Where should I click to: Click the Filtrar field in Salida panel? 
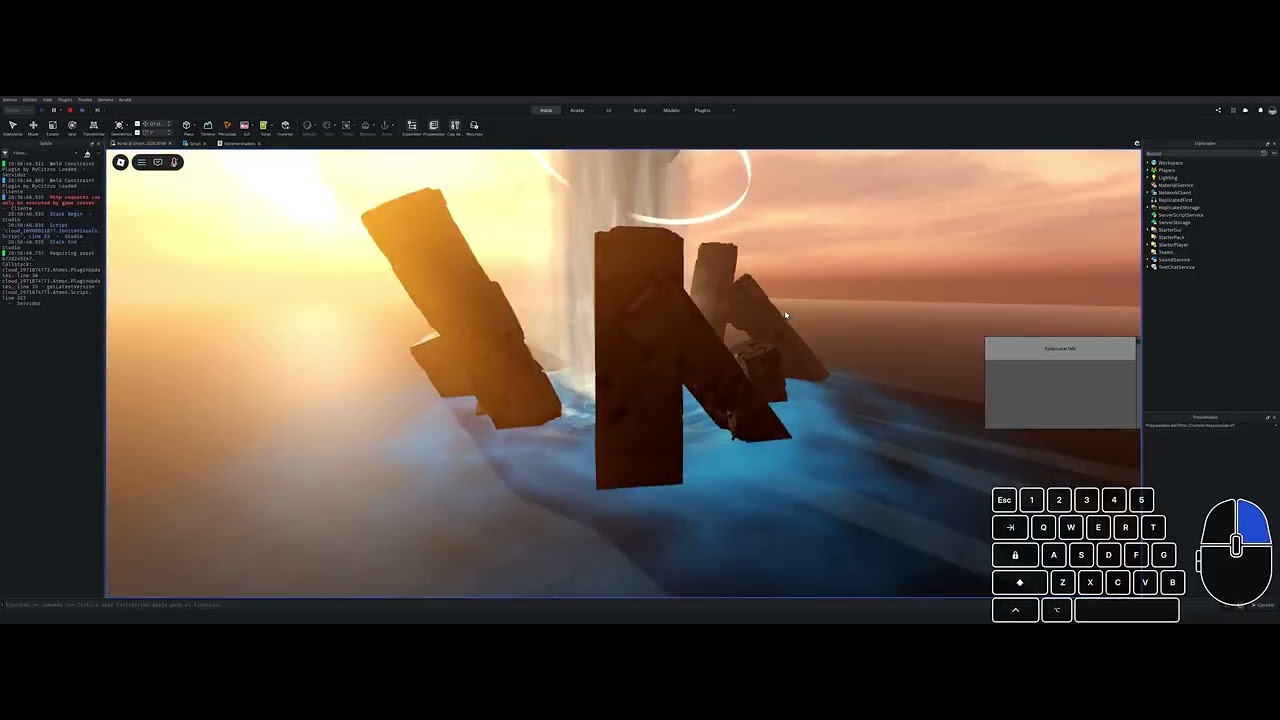tap(43, 153)
